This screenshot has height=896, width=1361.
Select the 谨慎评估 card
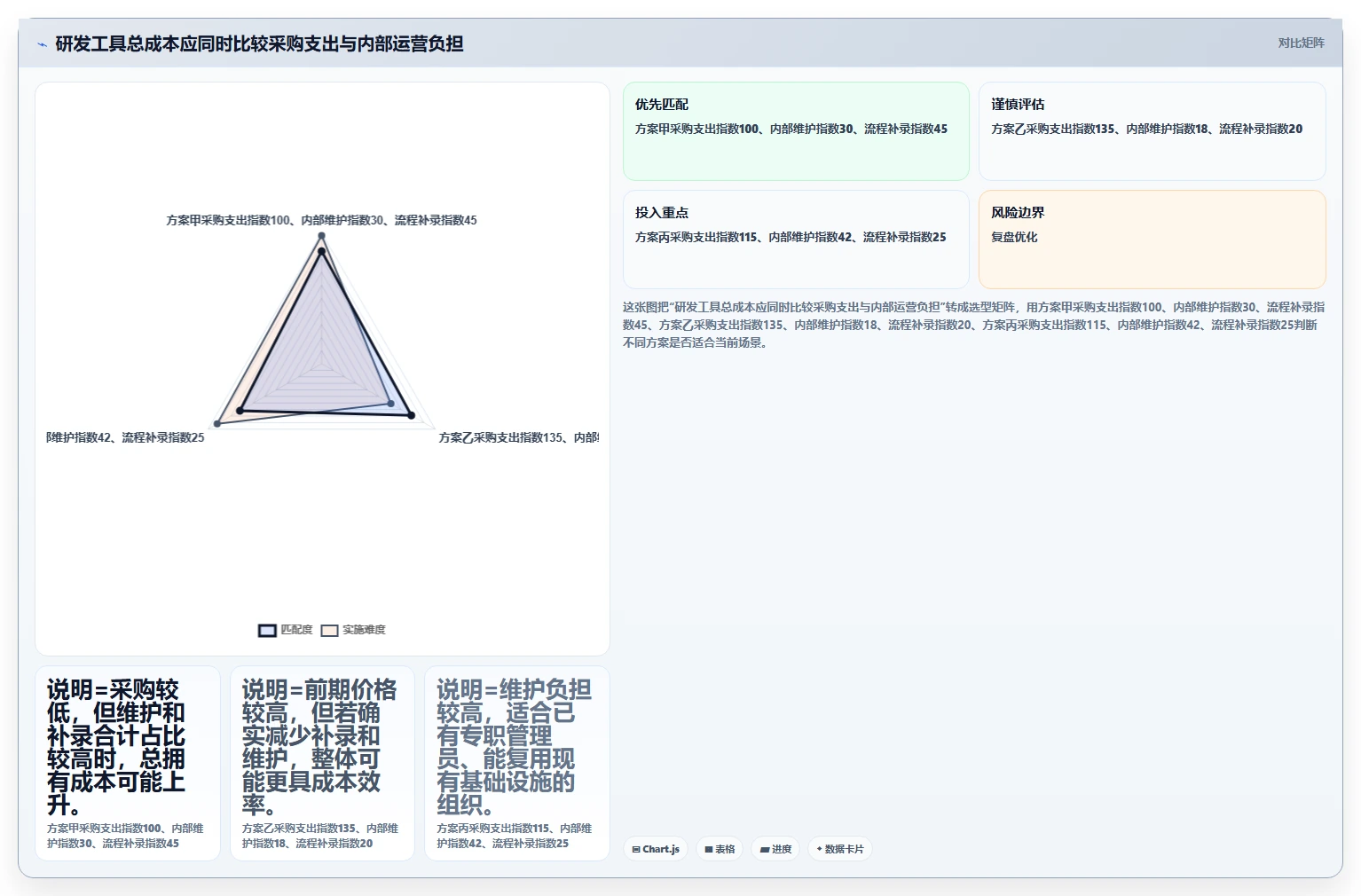[1152, 131]
